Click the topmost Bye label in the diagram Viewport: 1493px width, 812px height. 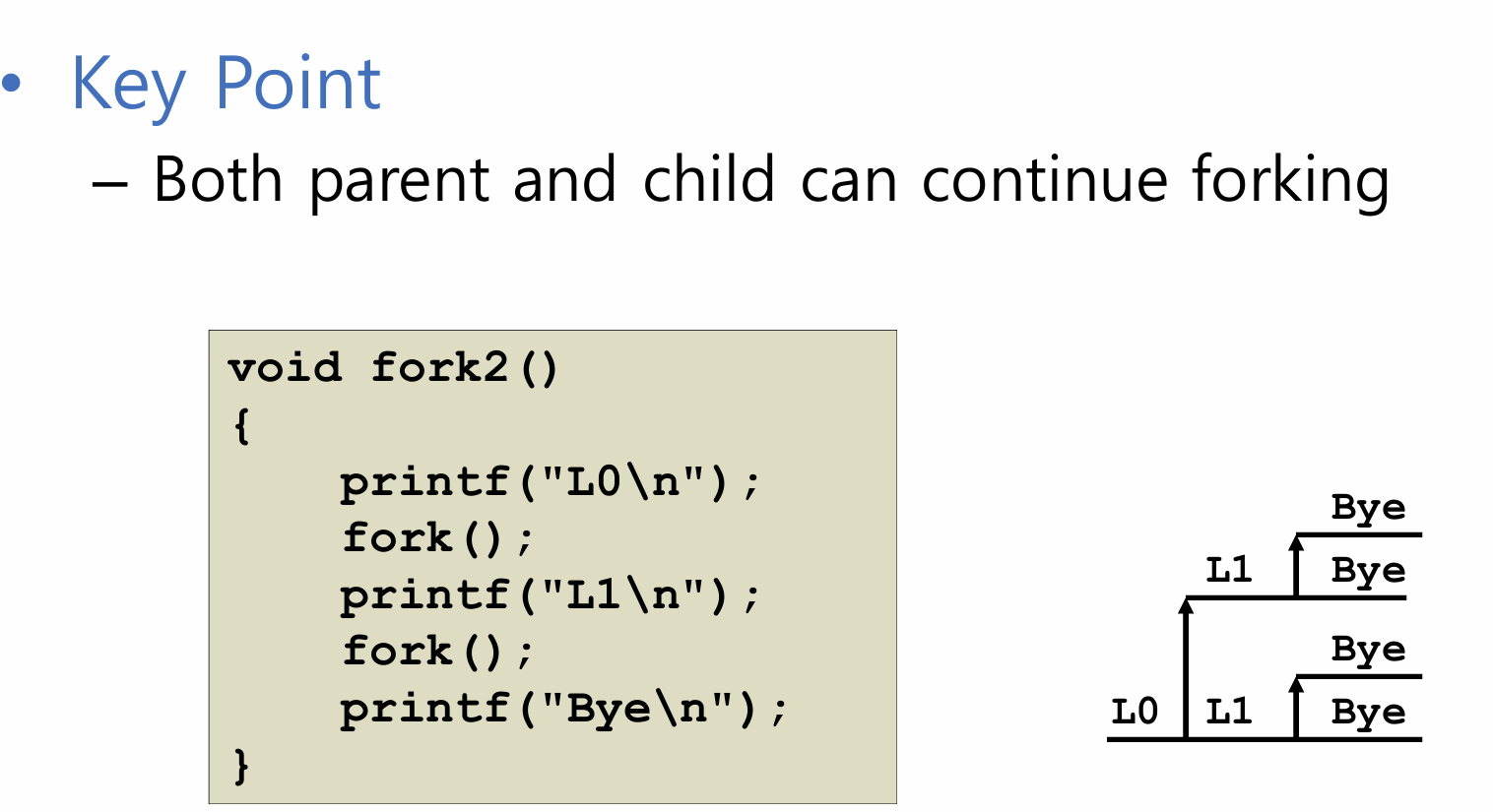pos(1368,507)
